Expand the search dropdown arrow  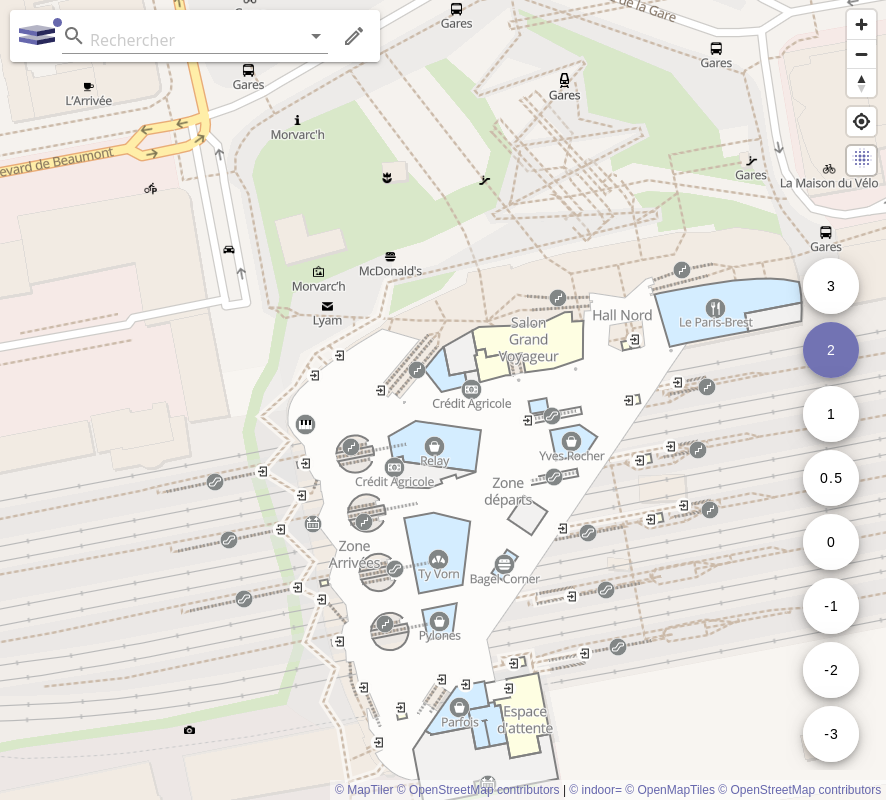click(x=316, y=37)
